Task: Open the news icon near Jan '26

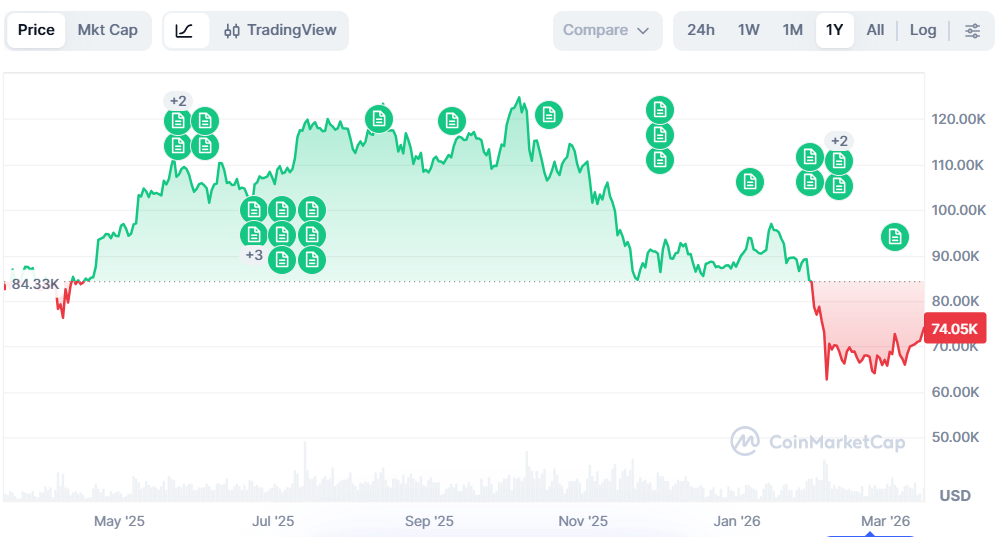Action: click(x=749, y=181)
